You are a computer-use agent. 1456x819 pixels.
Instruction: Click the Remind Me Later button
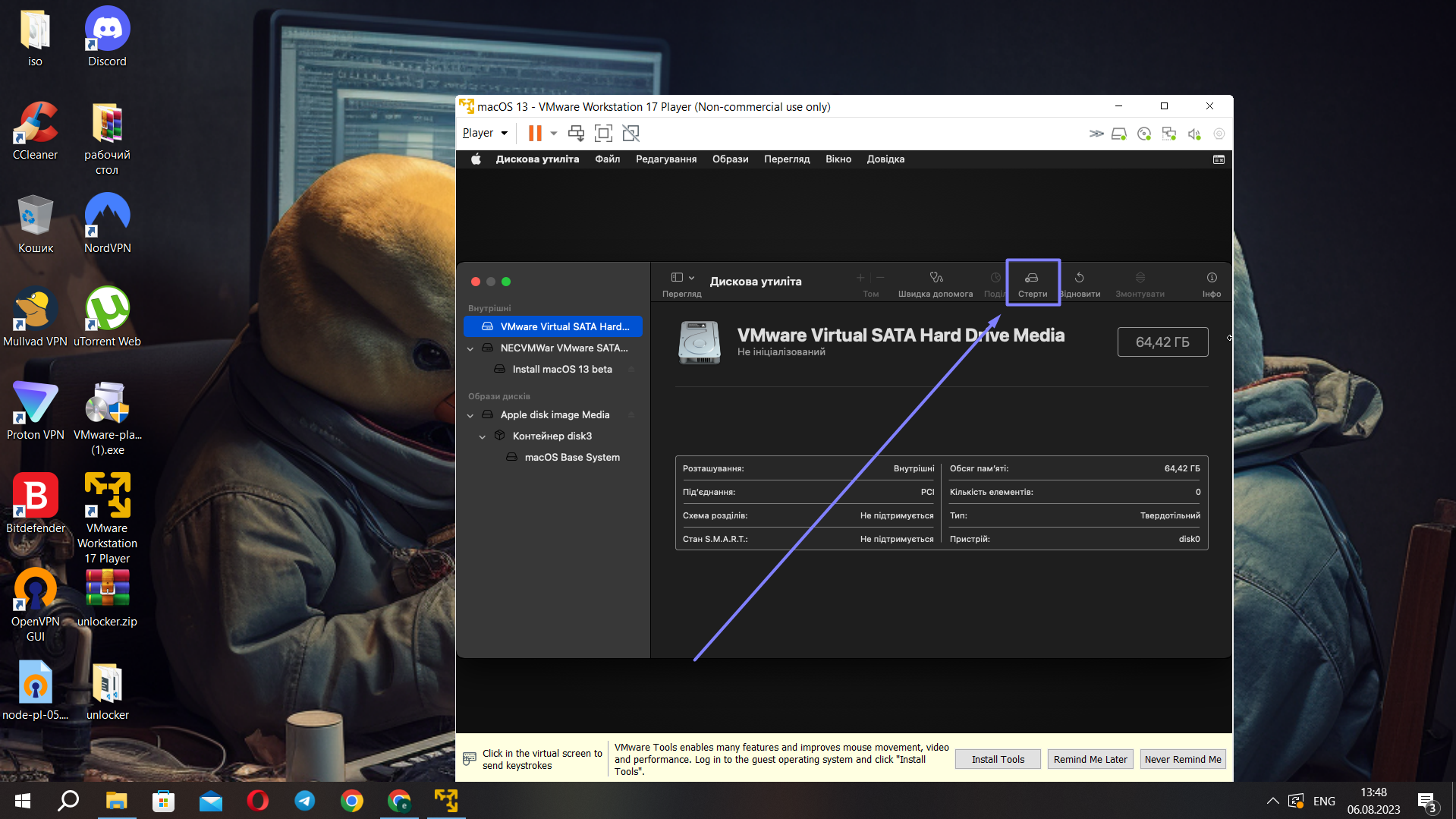point(1090,759)
